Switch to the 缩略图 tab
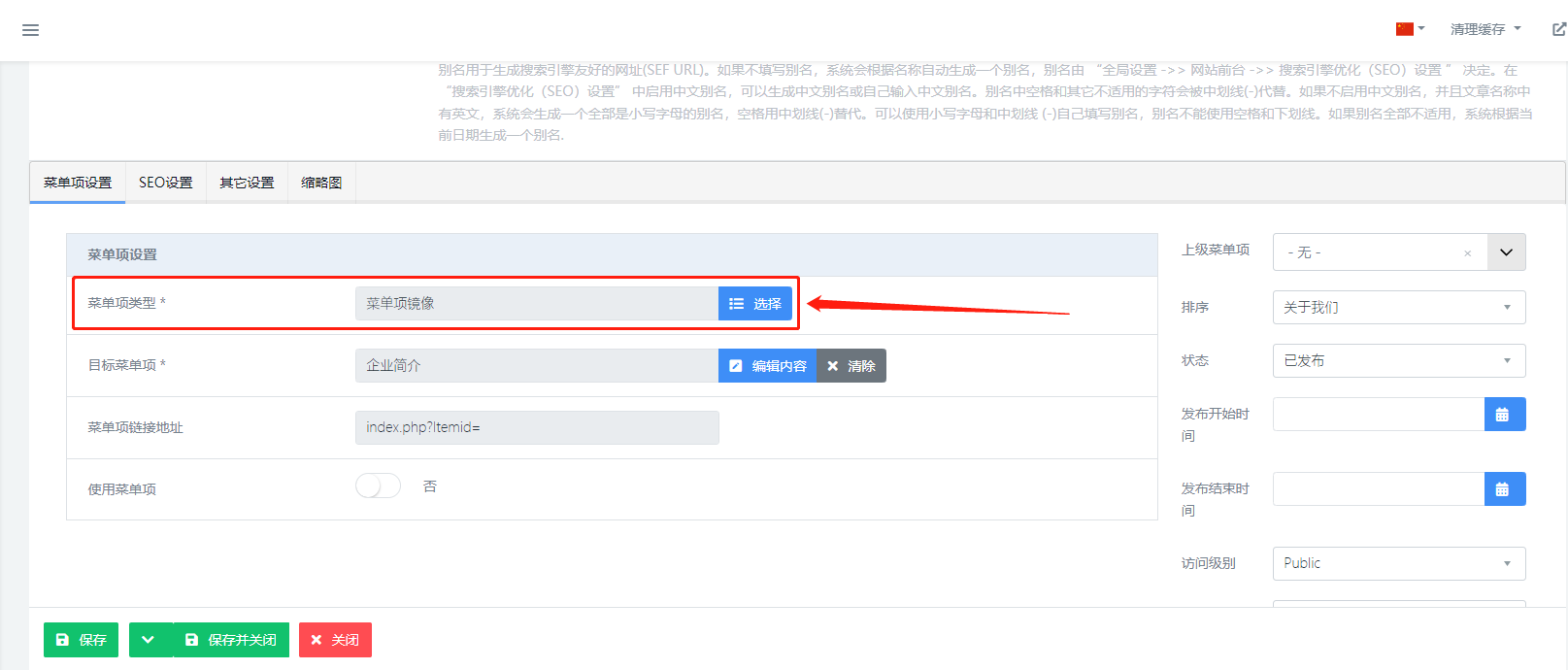Image resolution: width=1568 pixels, height=670 pixels. (321, 183)
